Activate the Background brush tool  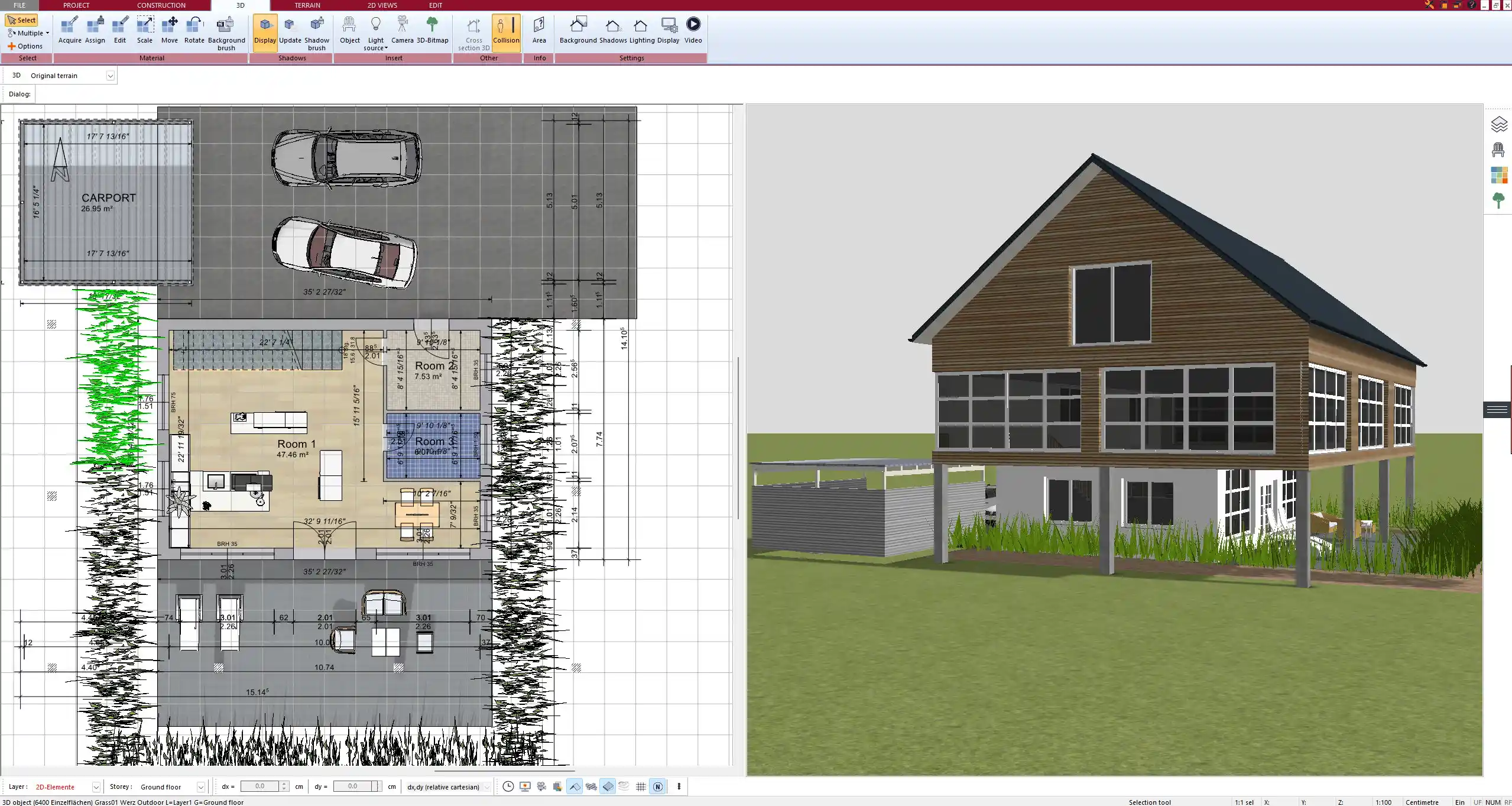point(226,34)
